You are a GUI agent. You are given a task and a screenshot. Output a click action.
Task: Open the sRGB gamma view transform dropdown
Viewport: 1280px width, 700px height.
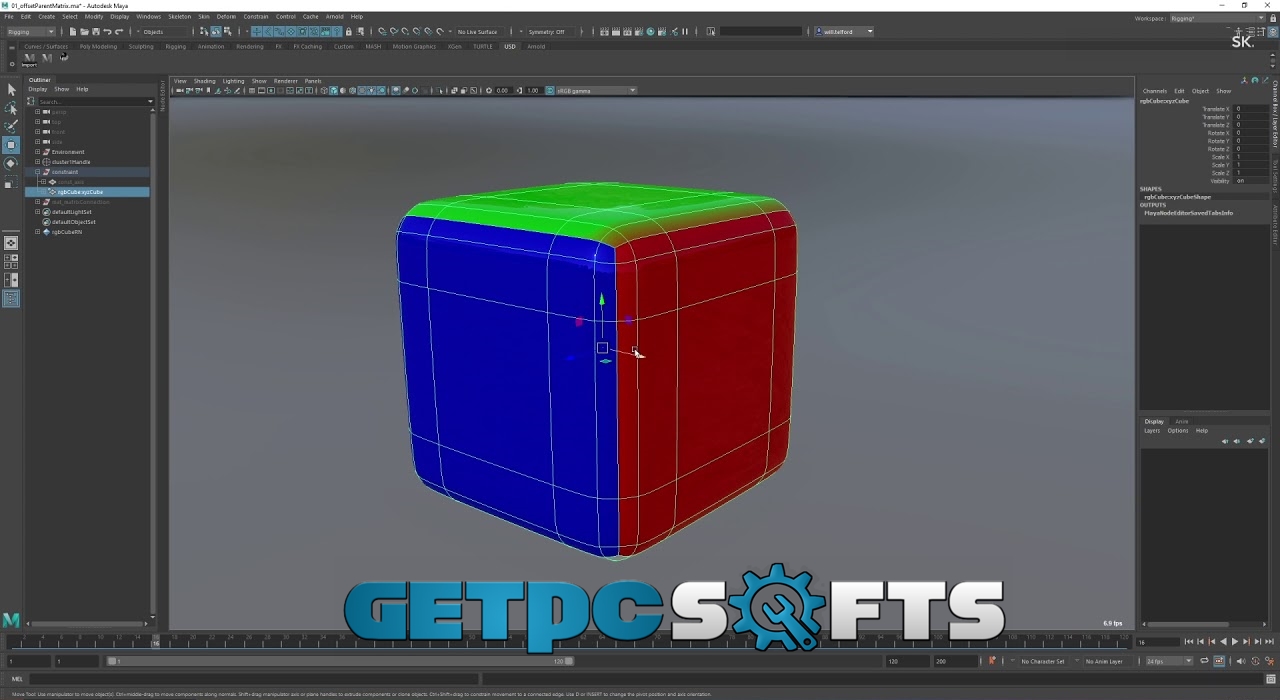(596, 91)
